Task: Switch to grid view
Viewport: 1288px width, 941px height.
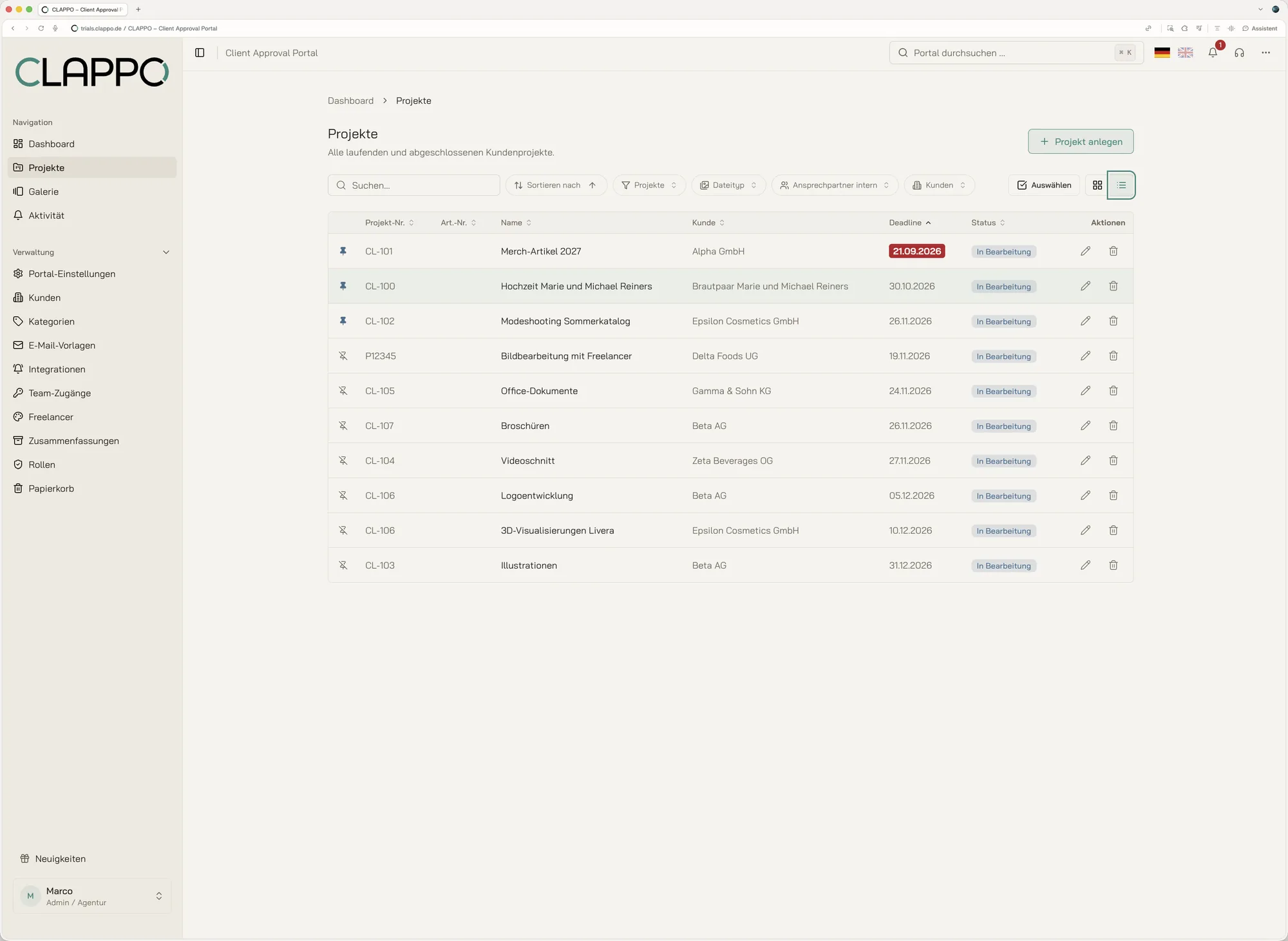Action: click(x=1097, y=185)
